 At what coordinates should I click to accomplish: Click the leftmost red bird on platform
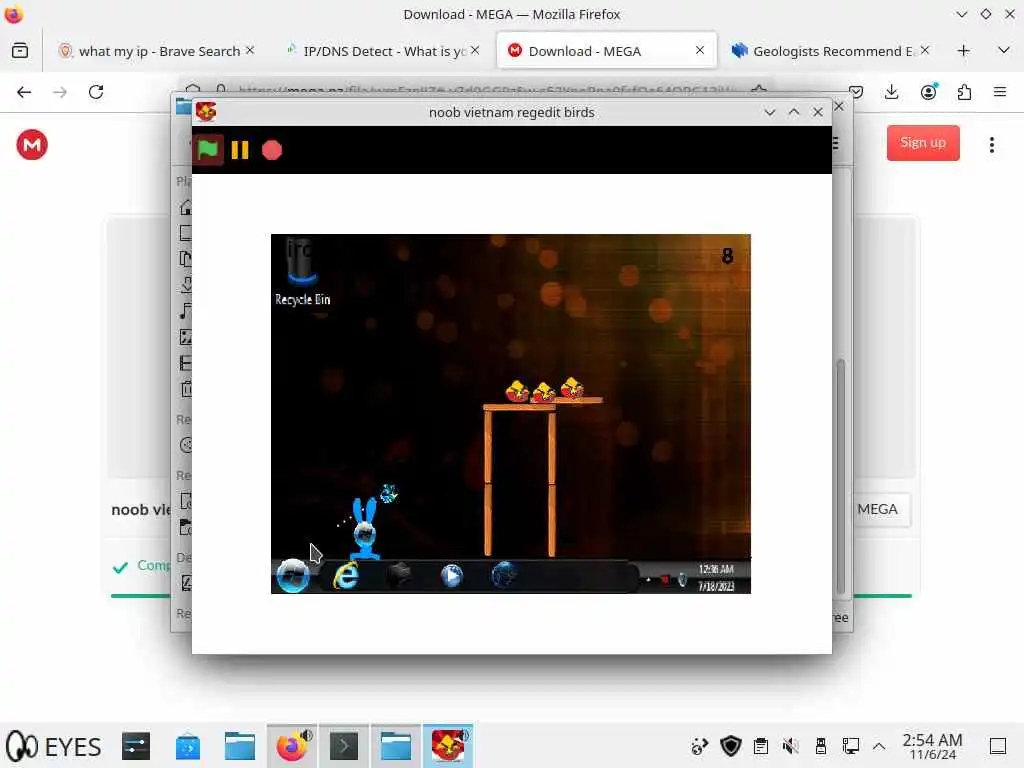[517, 391]
